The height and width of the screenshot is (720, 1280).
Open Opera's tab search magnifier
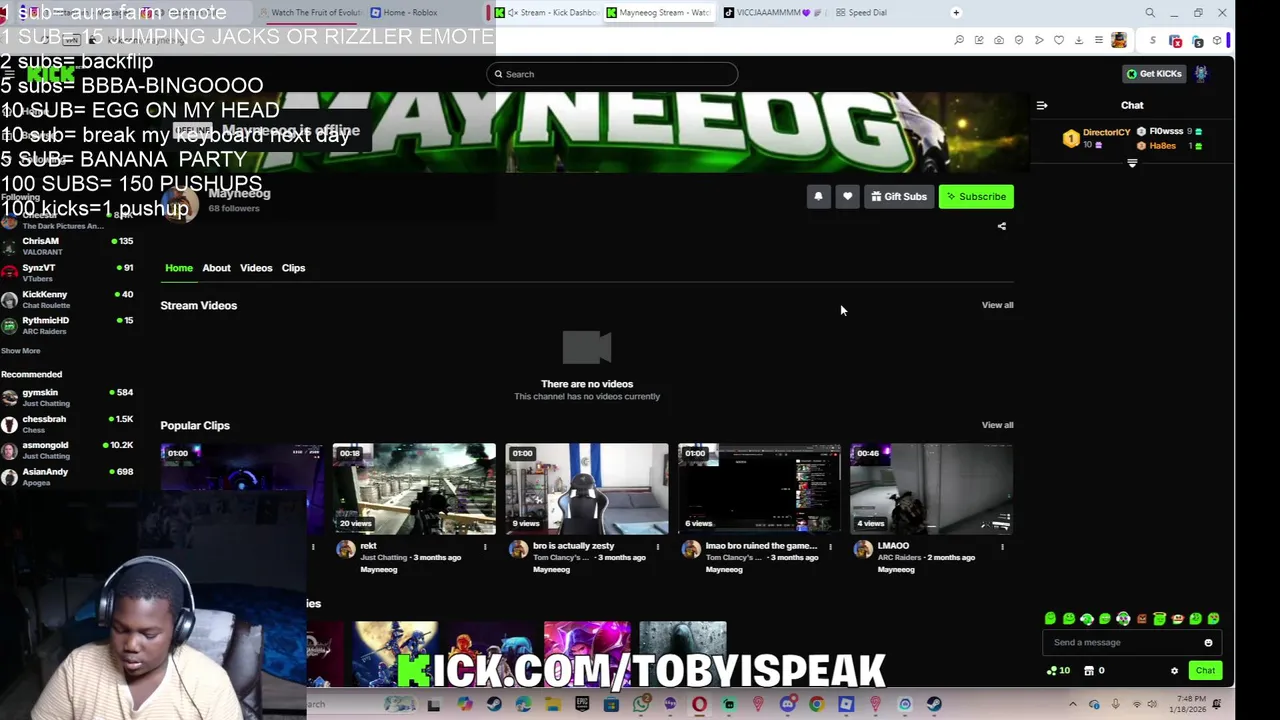pyautogui.click(x=1150, y=13)
